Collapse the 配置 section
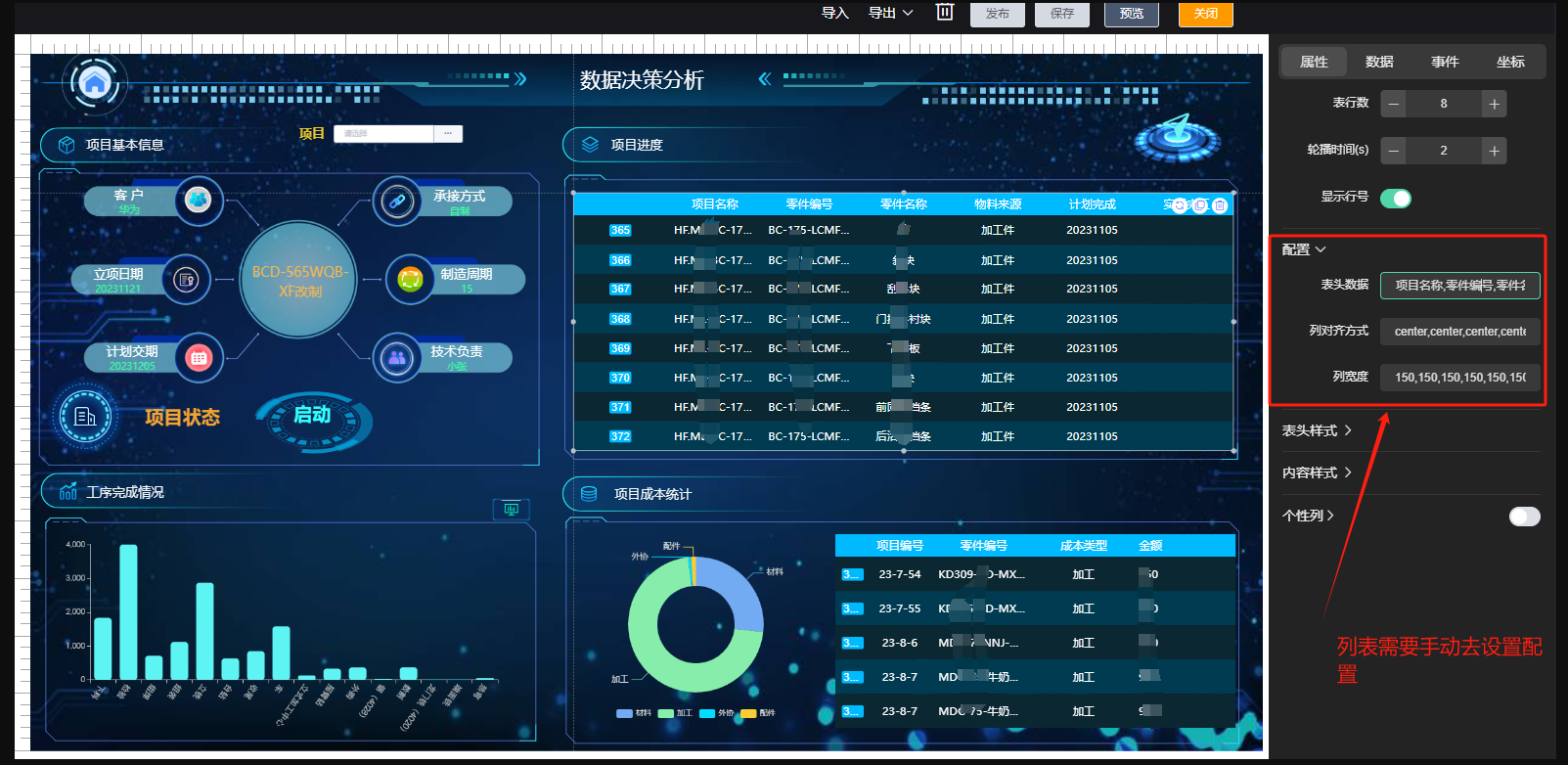Screen dimensions: 1568x765 [x=1304, y=249]
